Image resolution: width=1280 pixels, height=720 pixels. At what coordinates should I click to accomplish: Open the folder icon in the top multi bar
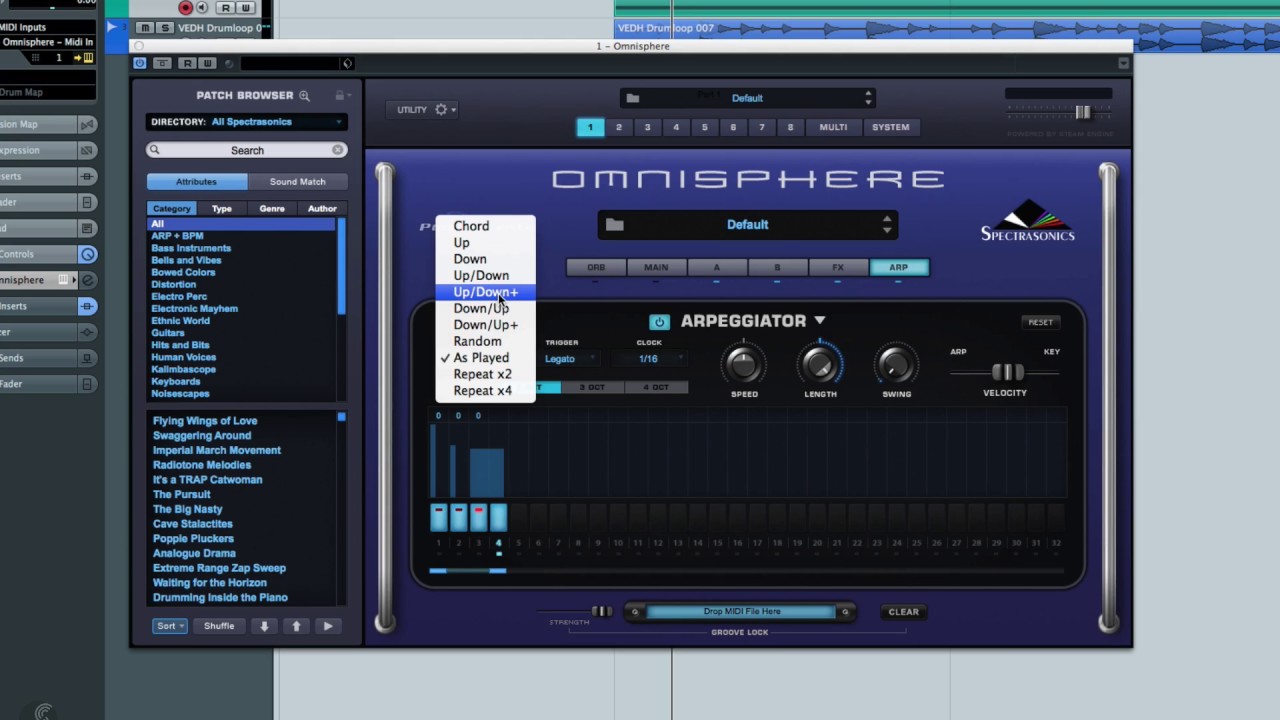pyautogui.click(x=632, y=98)
